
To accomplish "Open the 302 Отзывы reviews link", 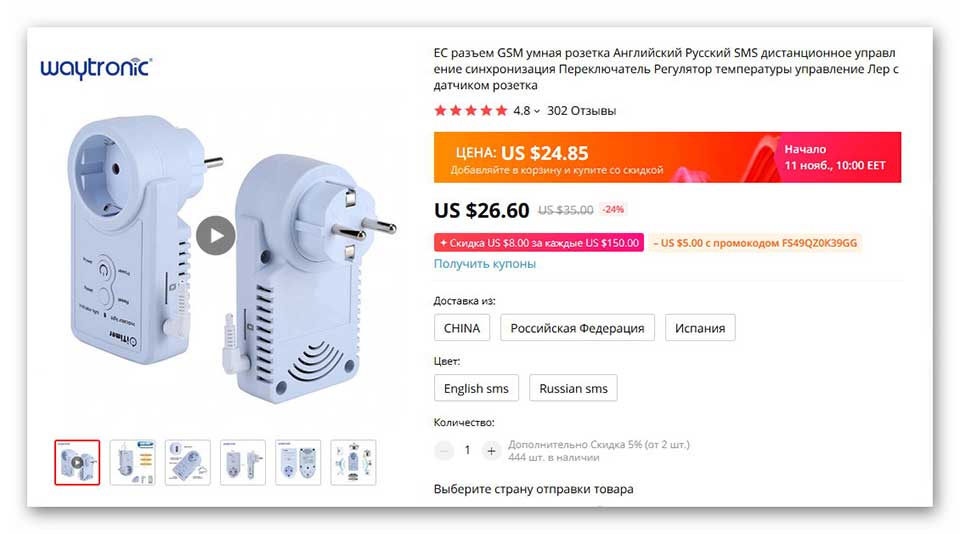I will [581, 111].
